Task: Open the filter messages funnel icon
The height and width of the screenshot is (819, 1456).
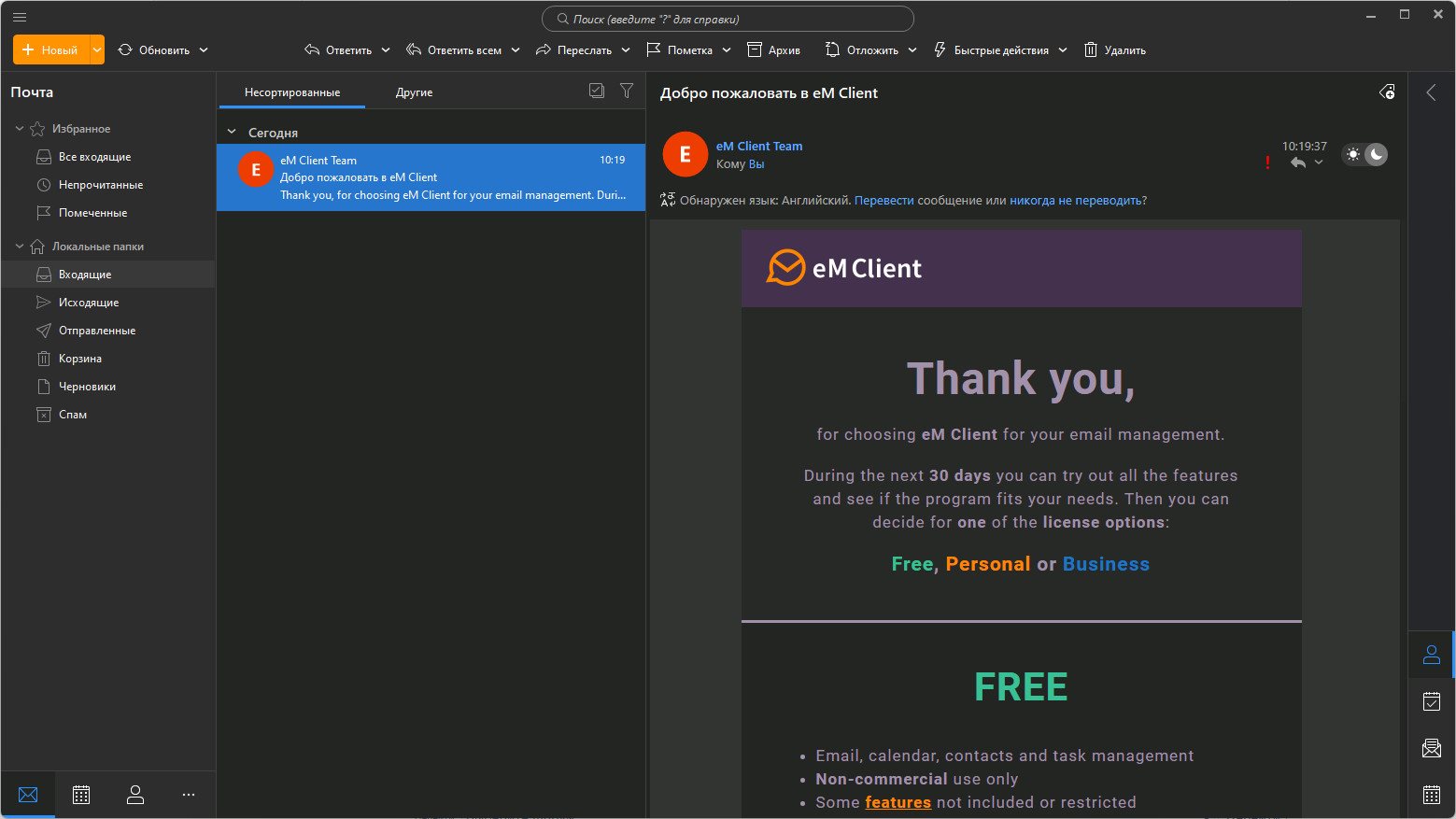Action: (627, 91)
